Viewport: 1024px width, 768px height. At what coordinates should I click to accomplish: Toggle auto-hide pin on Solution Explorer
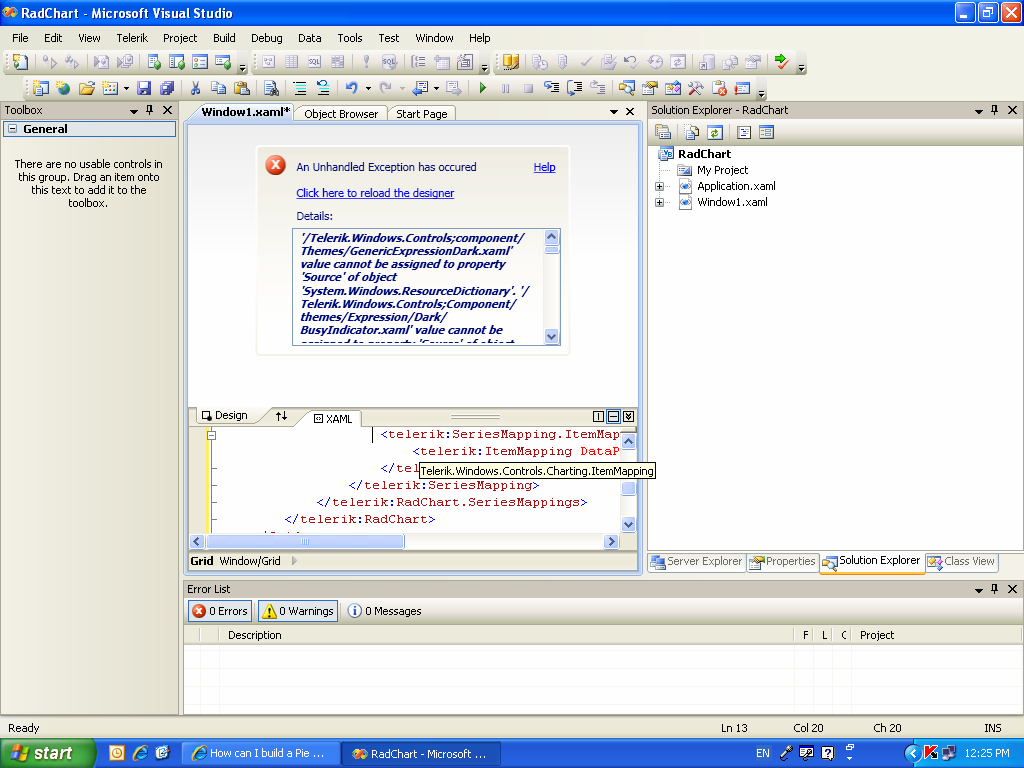point(995,110)
